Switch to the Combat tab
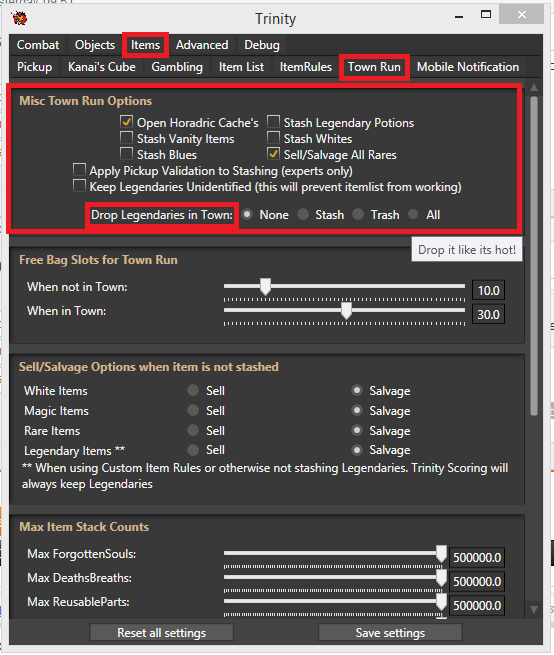Image resolution: width=554 pixels, height=655 pixels. coord(38,45)
